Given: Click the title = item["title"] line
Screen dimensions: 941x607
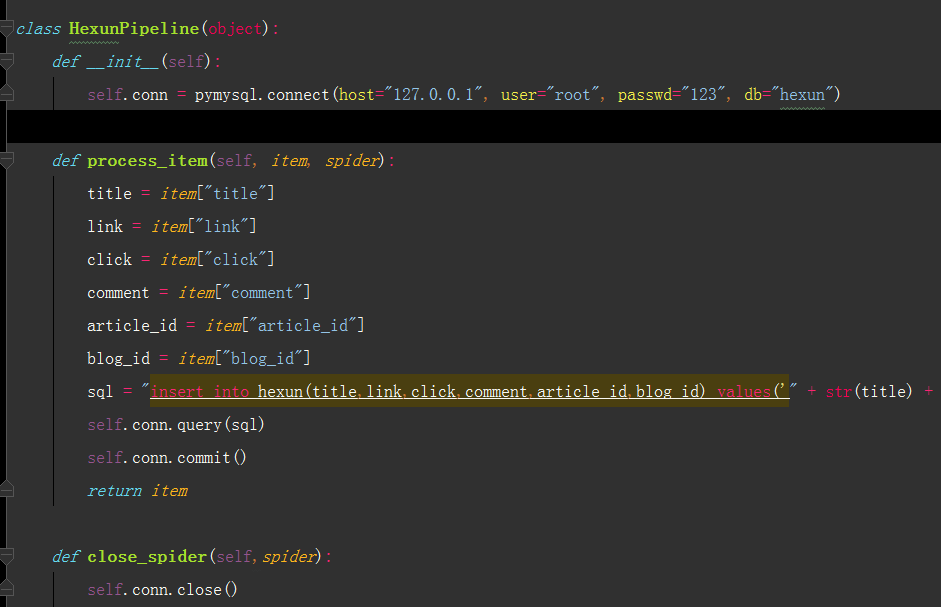Looking at the screenshot, I should (x=181, y=193).
